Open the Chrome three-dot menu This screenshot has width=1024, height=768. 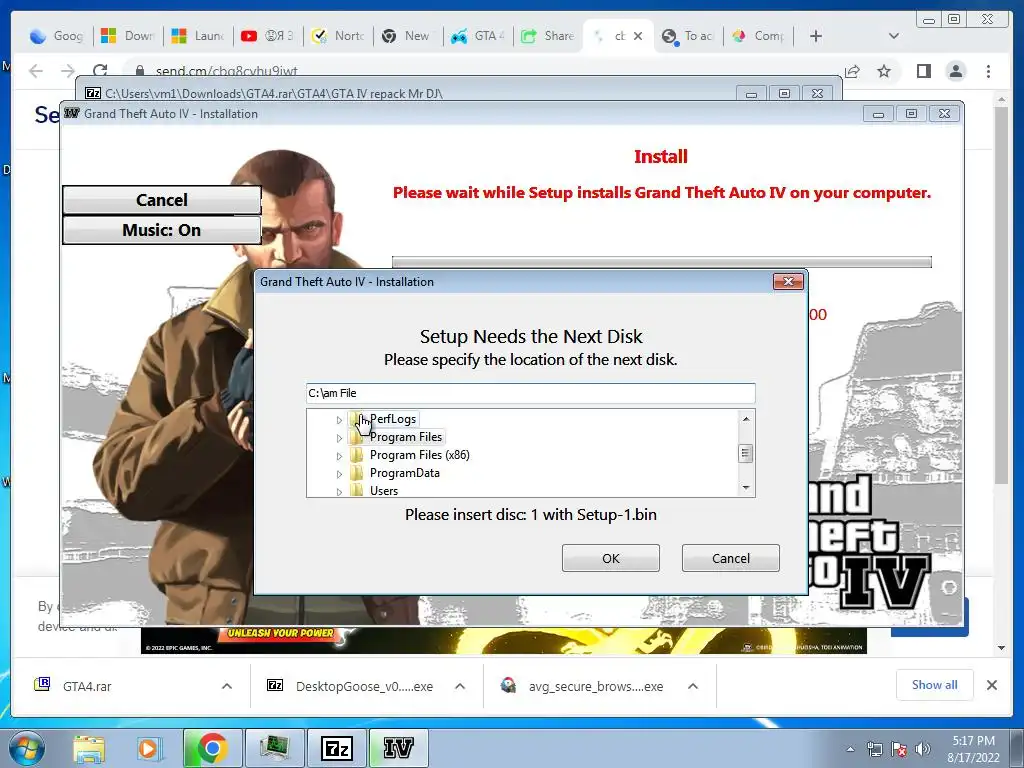point(989,71)
